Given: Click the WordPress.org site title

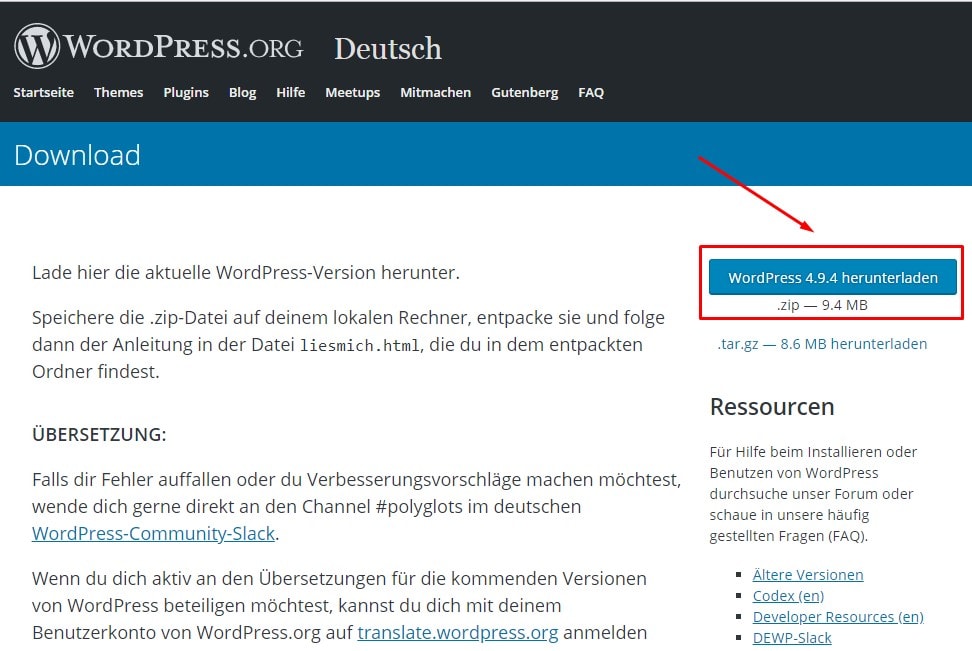Looking at the screenshot, I should (184, 47).
